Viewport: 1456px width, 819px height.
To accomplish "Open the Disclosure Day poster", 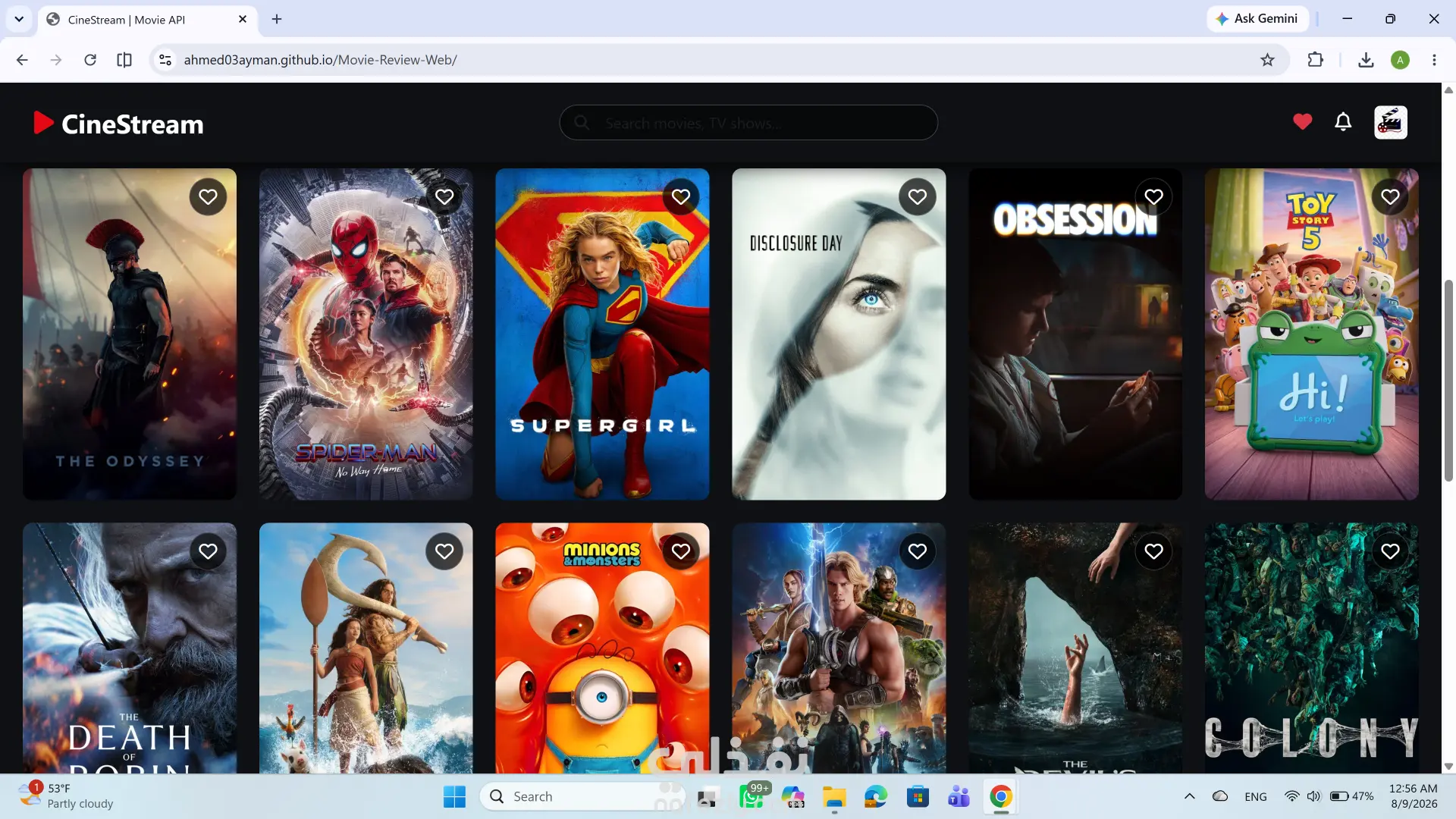I will (839, 334).
